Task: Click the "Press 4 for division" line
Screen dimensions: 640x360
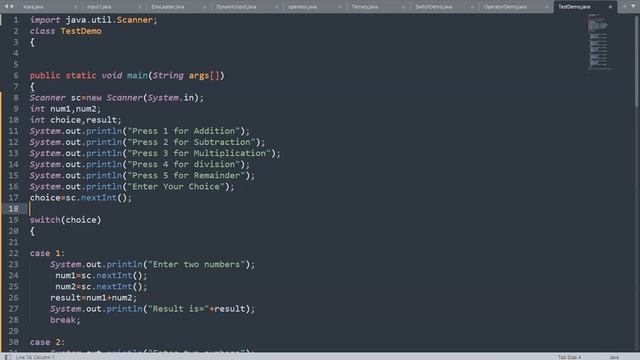Action: 139,164
